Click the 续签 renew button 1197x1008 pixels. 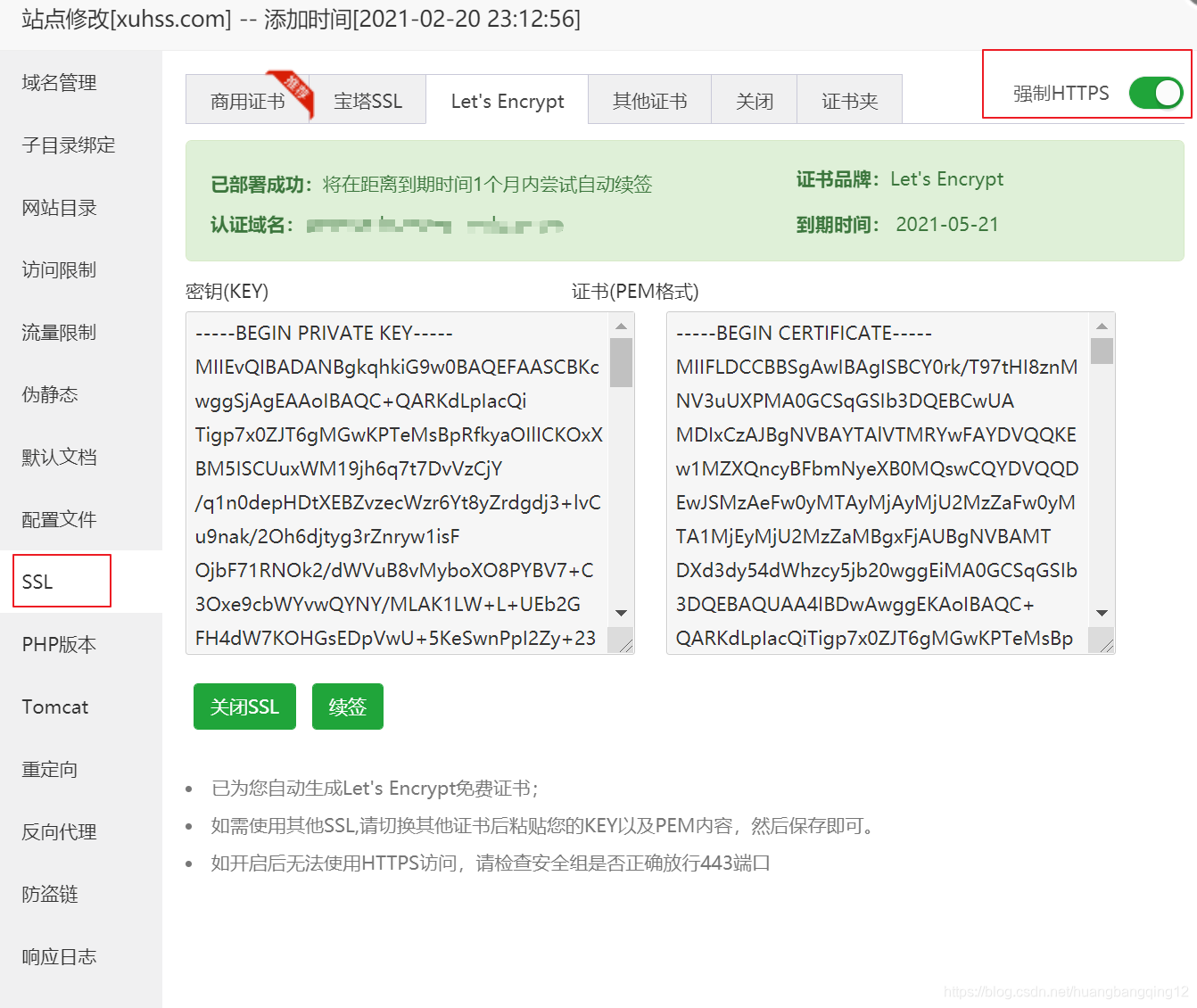pyautogui.click(x=348, y=706)
